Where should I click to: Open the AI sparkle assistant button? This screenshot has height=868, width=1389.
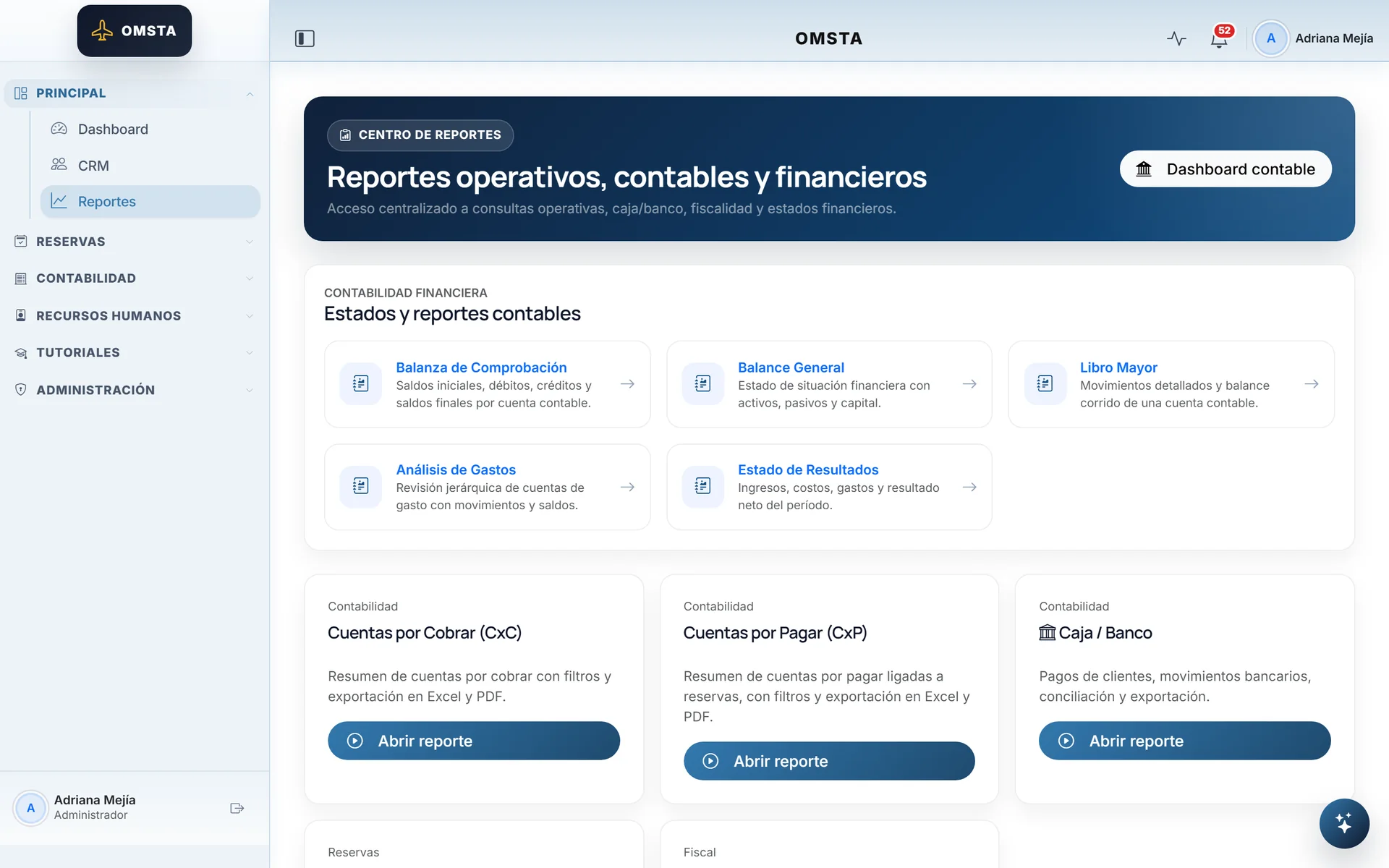coord(1344,823)
